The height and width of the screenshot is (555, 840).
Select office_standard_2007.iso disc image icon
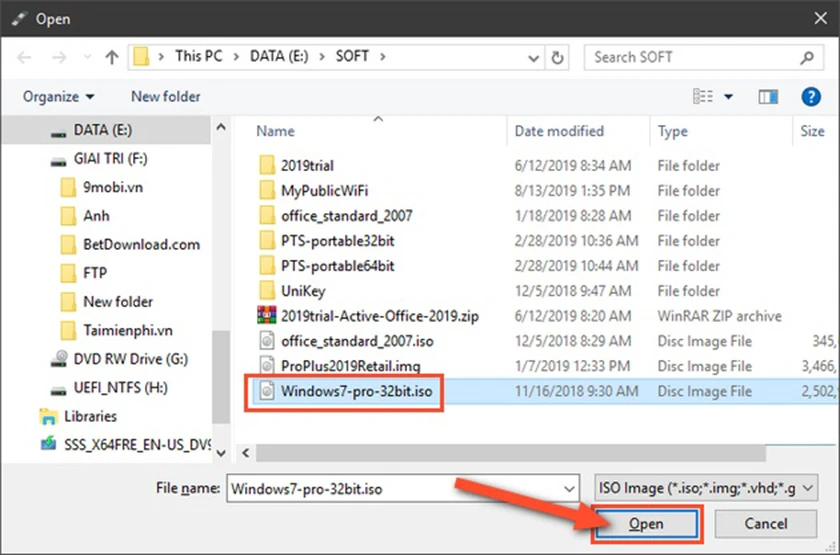267,341
